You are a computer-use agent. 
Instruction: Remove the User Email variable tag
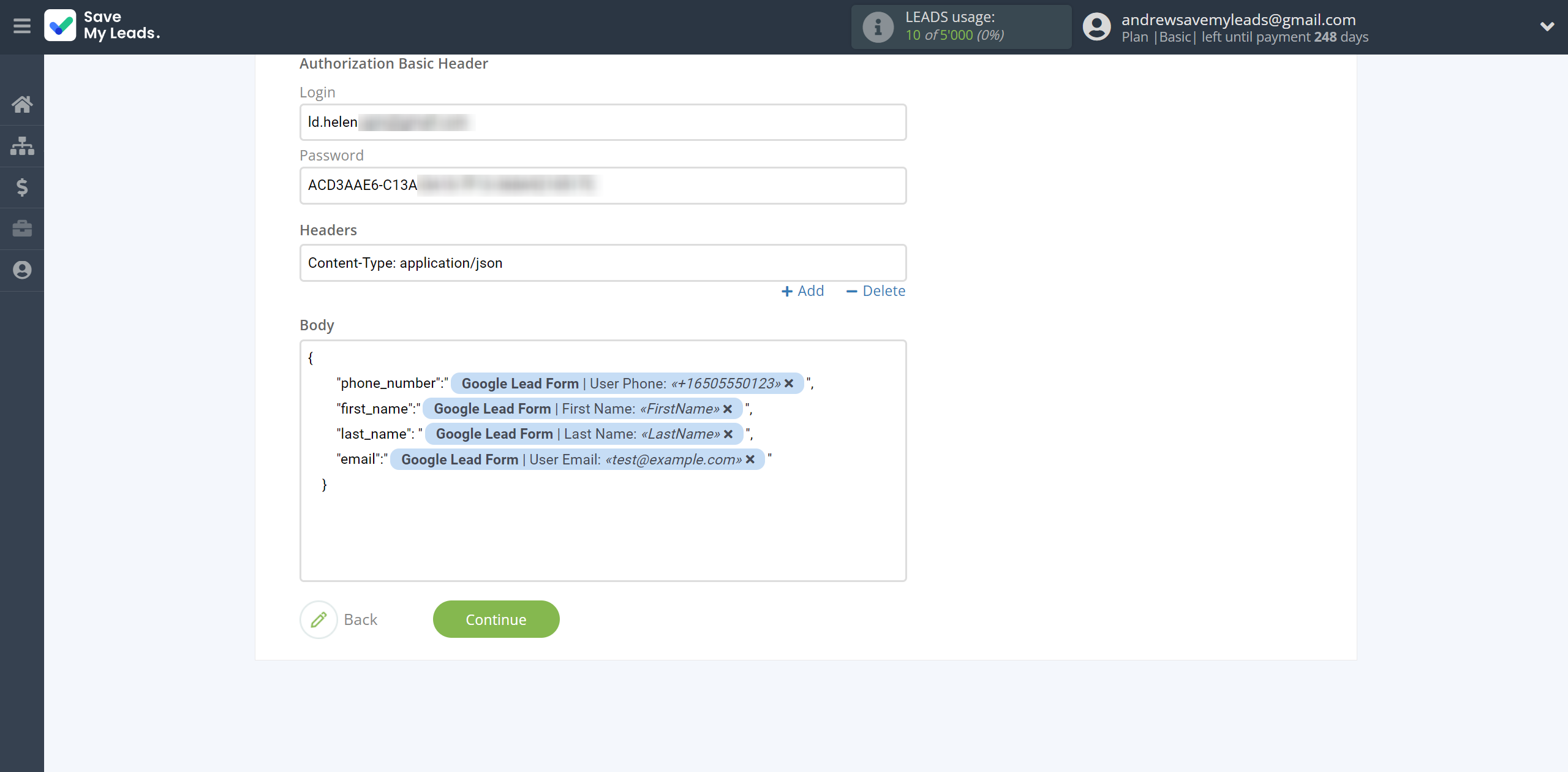point(750,459)
